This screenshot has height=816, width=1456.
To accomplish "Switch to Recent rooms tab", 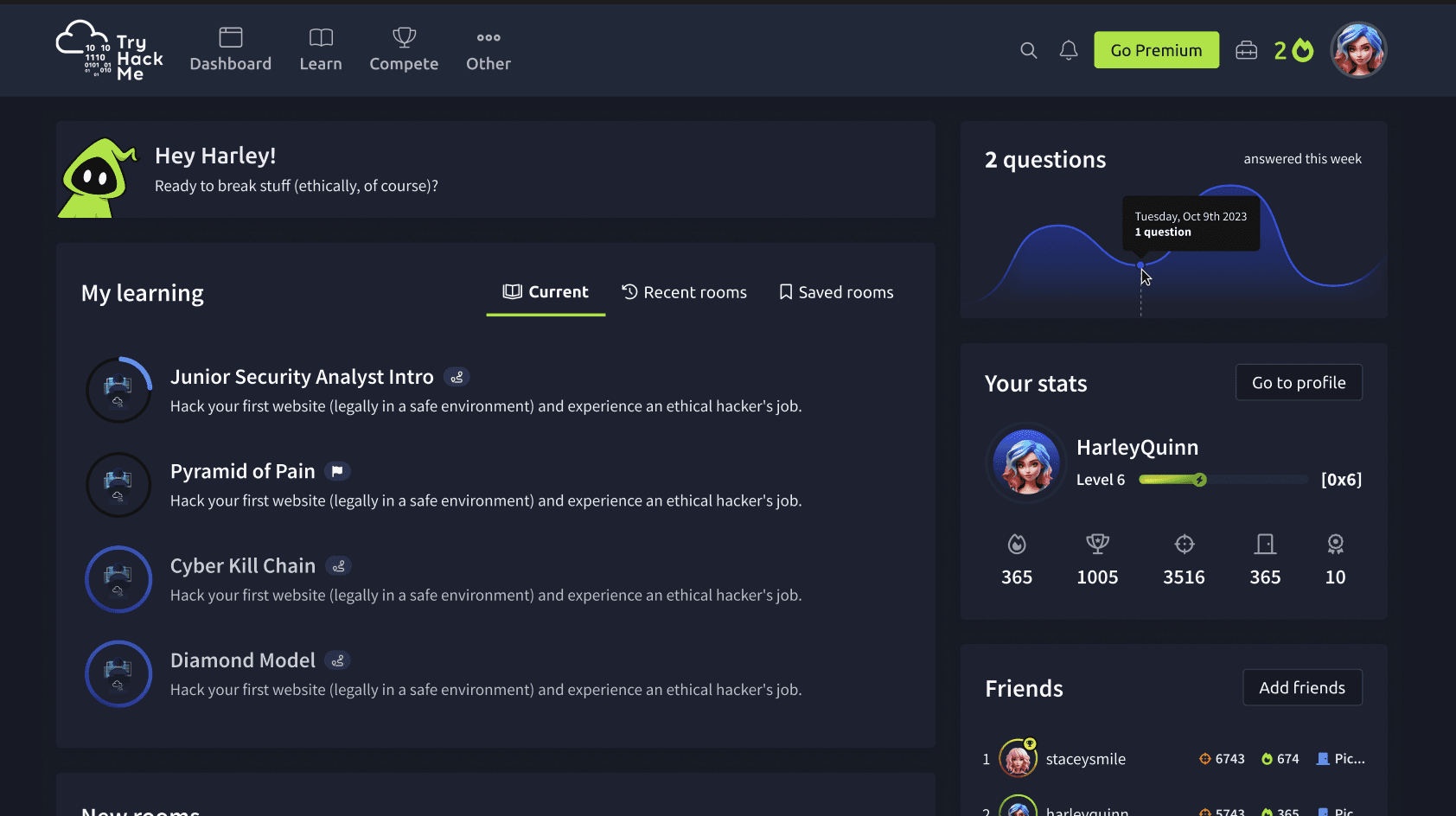I will pos(685,292).
